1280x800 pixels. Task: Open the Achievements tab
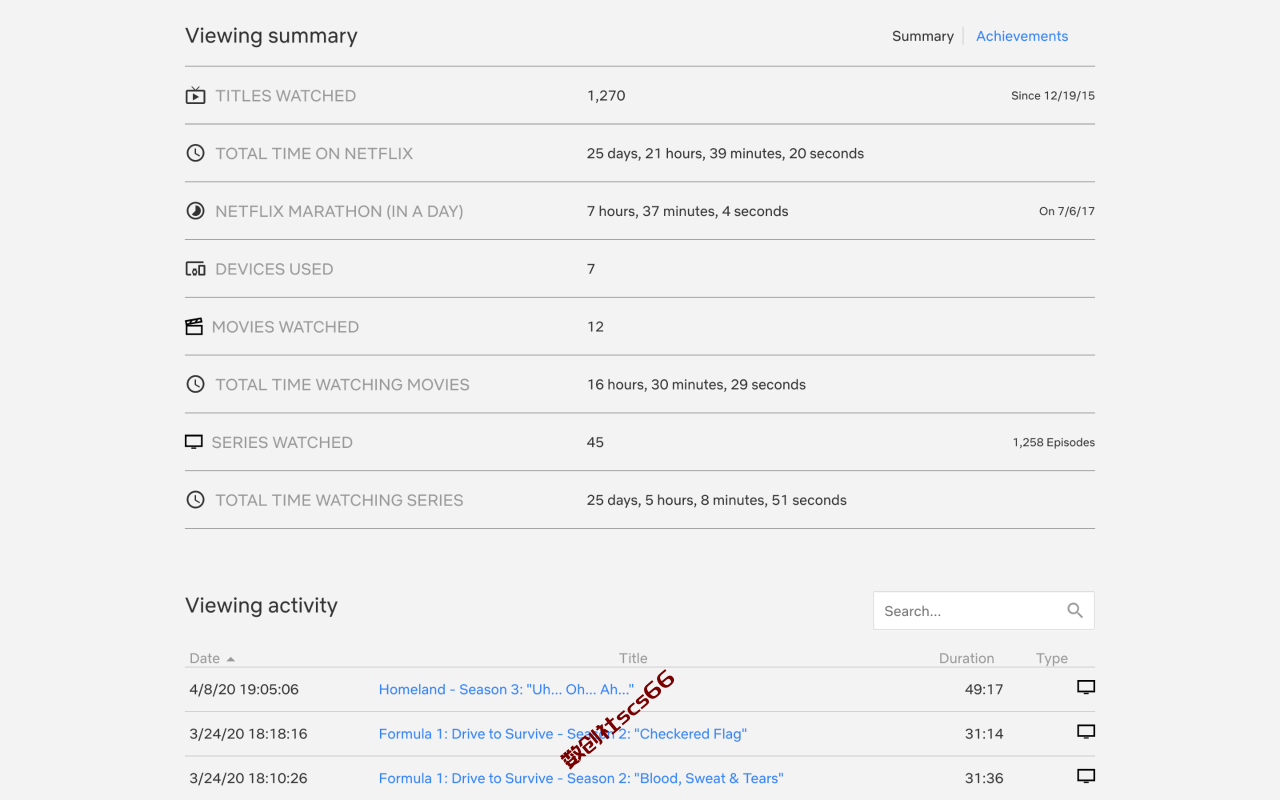tap(1022, 36)
